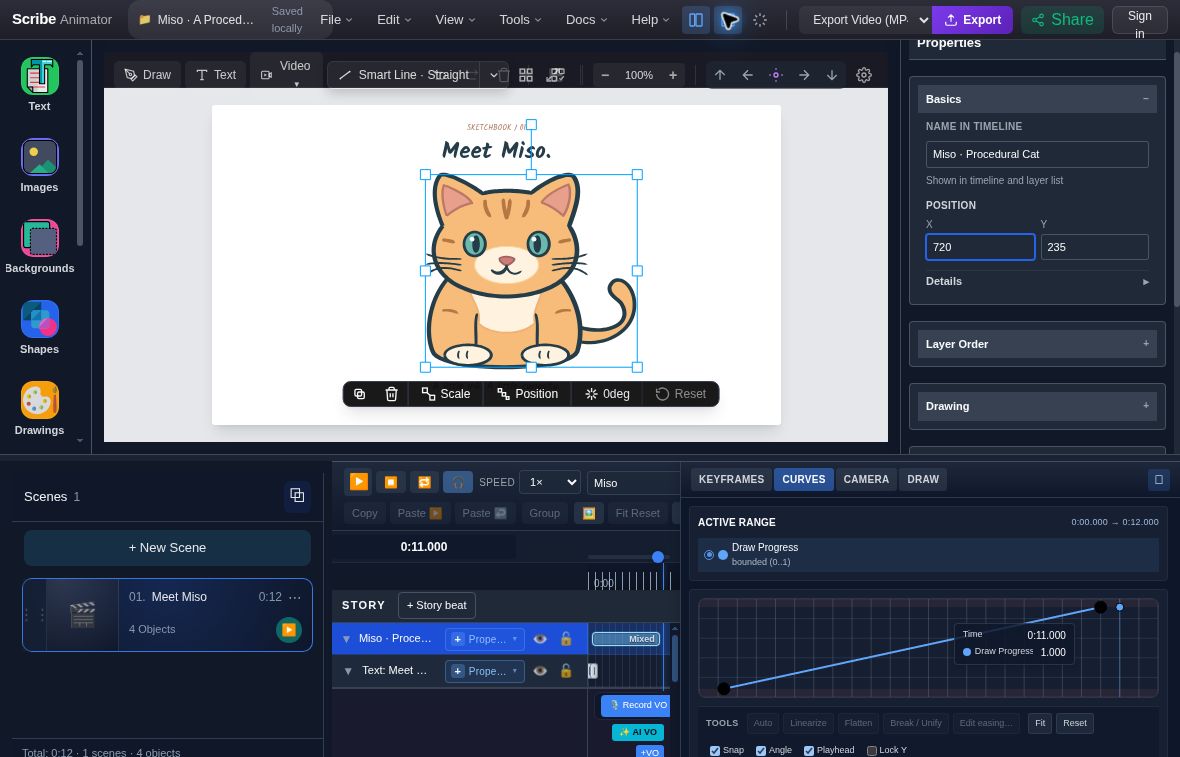Collapse the Basics panel

coord(1037,99)
